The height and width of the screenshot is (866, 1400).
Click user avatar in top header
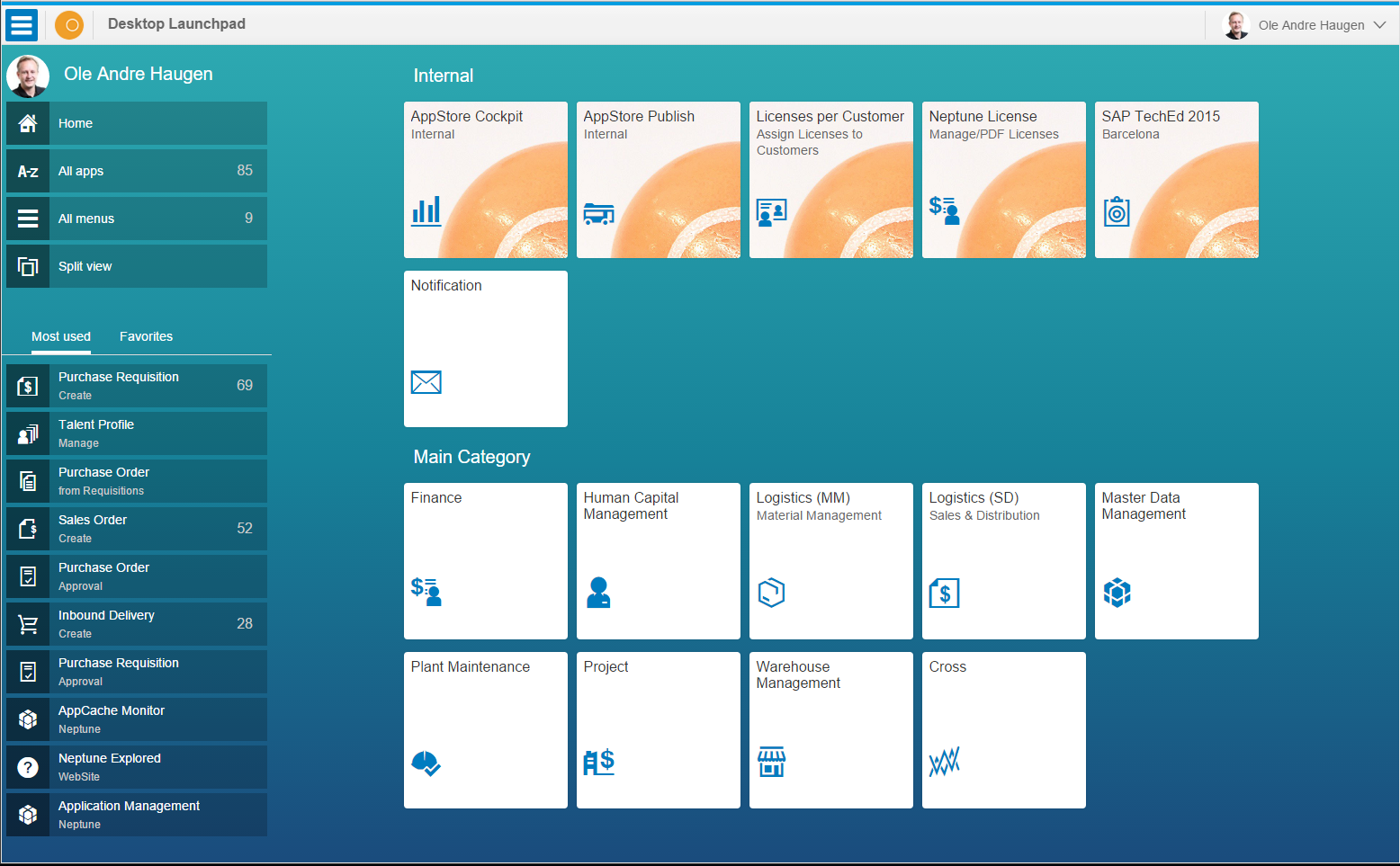(x=1237, y=25)
